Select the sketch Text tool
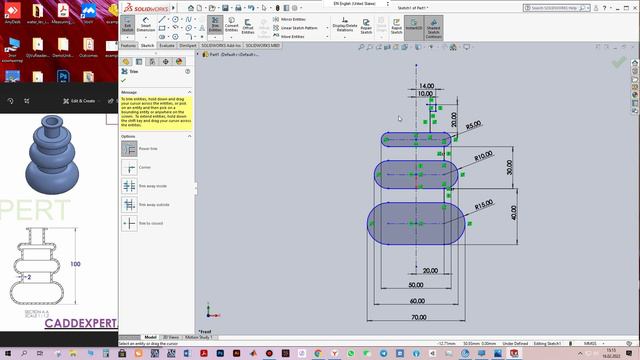640x360 pixels. coord(202,28)
